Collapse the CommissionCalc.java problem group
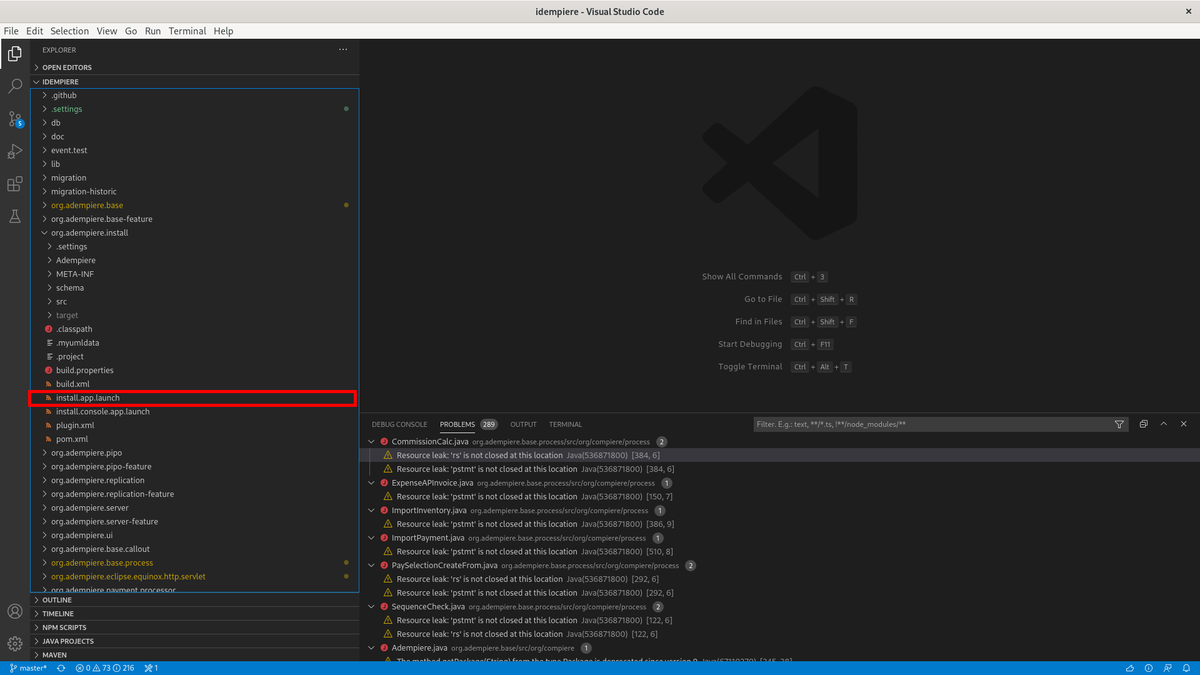The width and height of the screenshot is (1200, 675). click(372, 441)
